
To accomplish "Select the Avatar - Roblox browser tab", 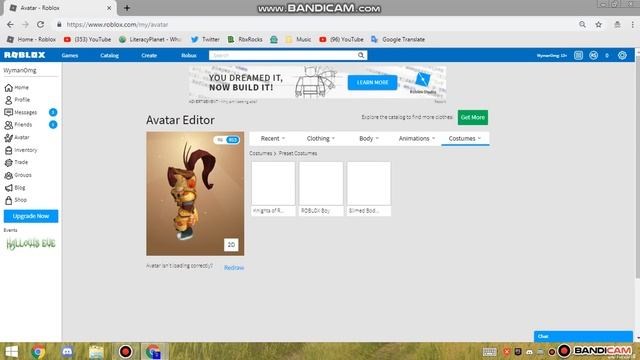I will (57, 8).
